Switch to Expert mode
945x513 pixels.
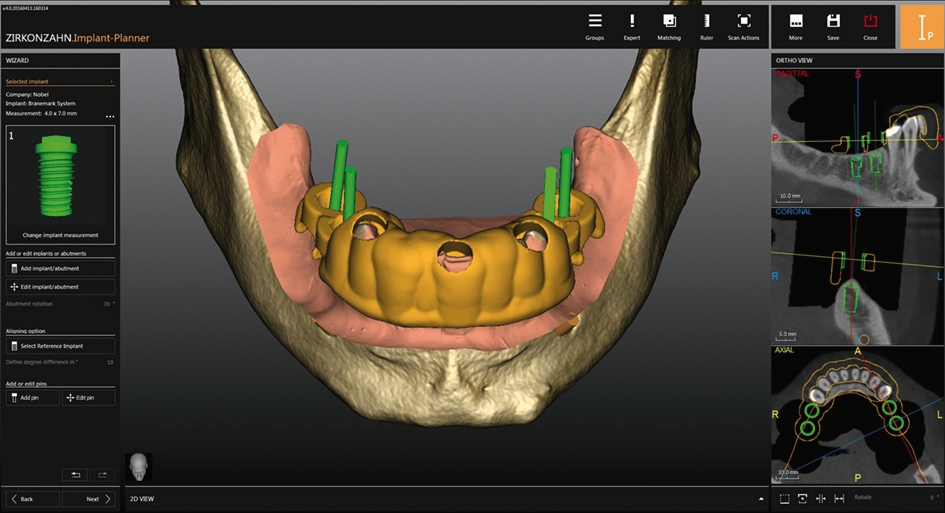point(631,25)
